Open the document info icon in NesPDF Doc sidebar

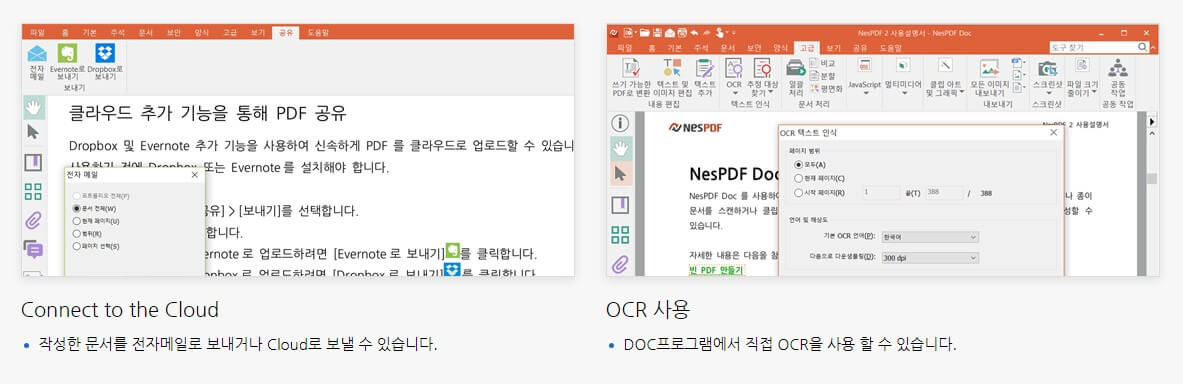click(x=620, y=123)
